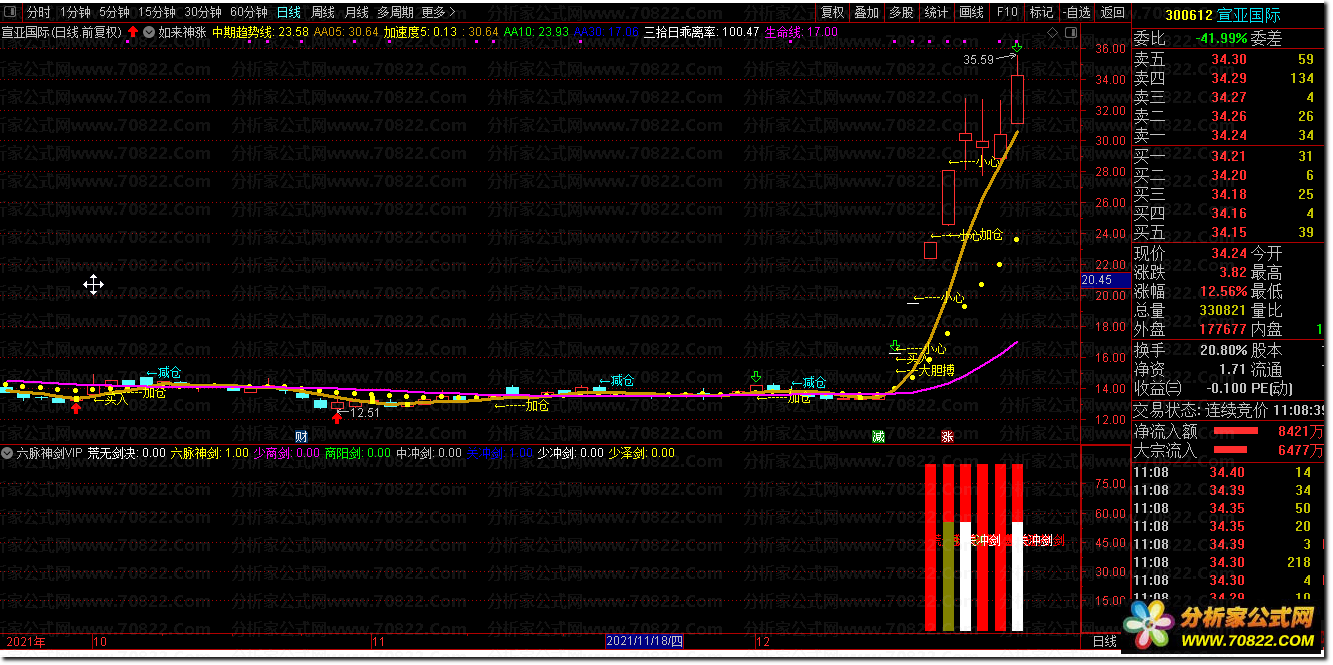Select the 月线 monthly chart tab
The image size is (1333, 665).
(356, 13)
